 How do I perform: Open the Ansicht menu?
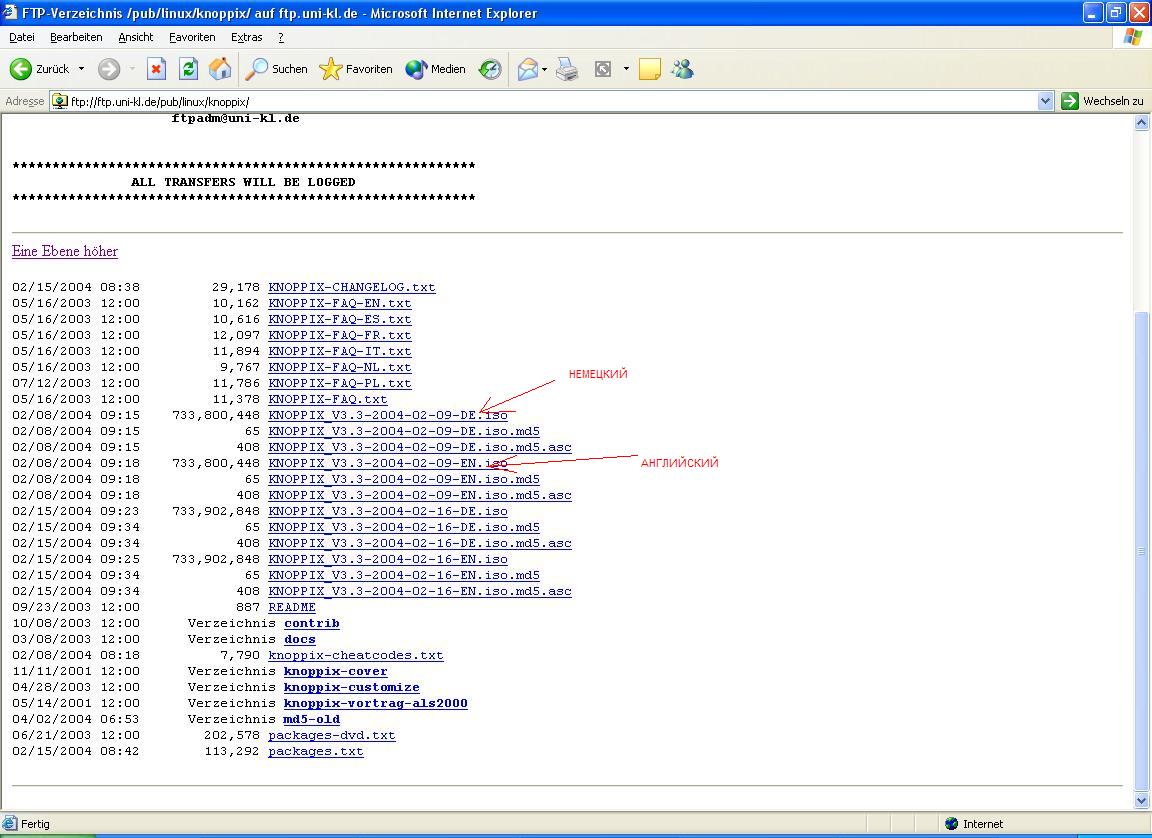pyautogui.click(x=136, y=37)
